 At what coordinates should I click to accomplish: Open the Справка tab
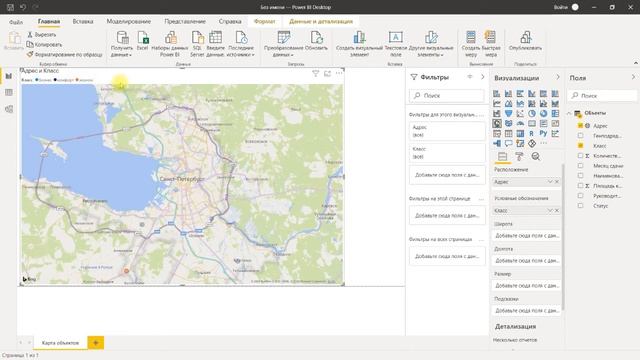click(230, 21)
